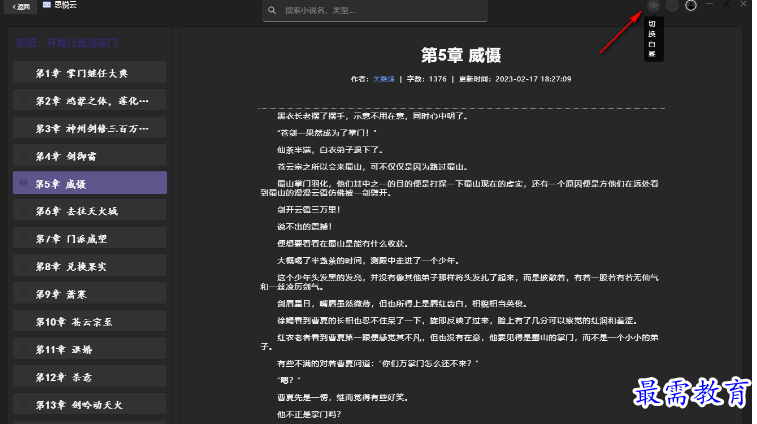The height and width of the screenshot is (424, 757).
Task: Click the circle icon beside 第5章
Action: click(x=23, y=183)
